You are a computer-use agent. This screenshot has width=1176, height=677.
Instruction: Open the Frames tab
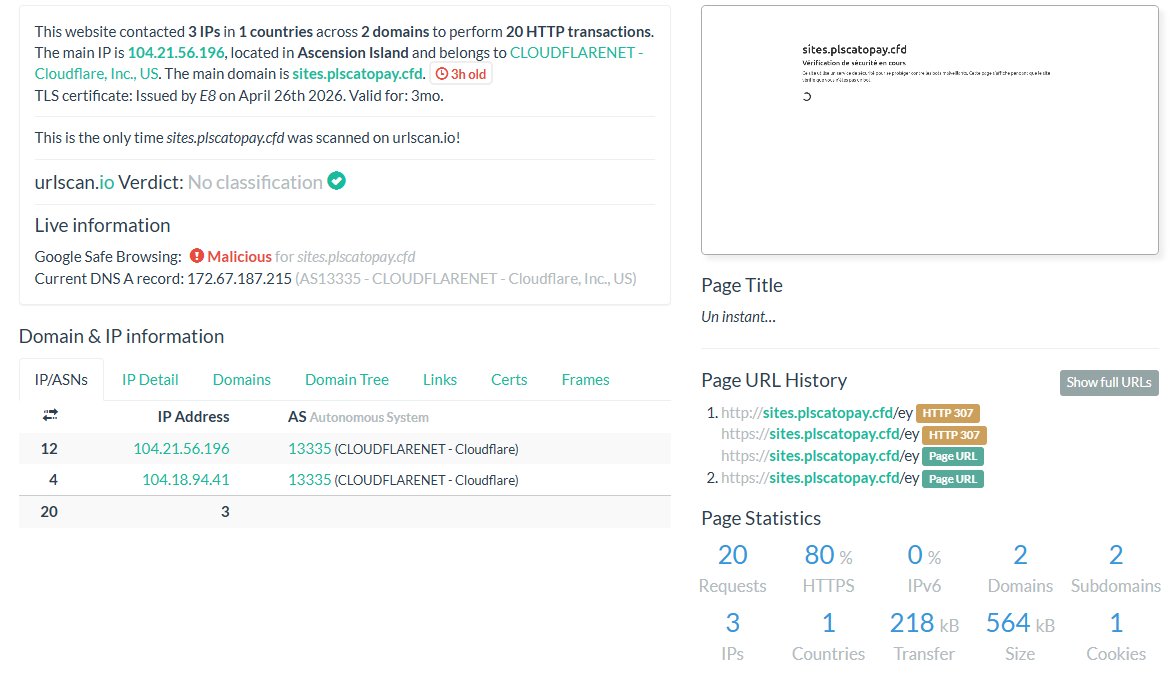(x=585, y=379)
